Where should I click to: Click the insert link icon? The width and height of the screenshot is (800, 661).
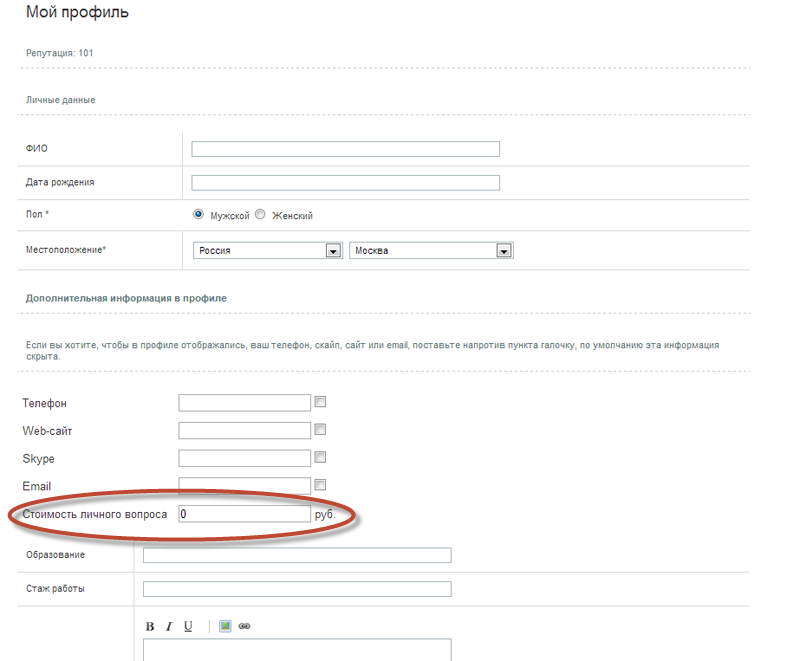244,627
